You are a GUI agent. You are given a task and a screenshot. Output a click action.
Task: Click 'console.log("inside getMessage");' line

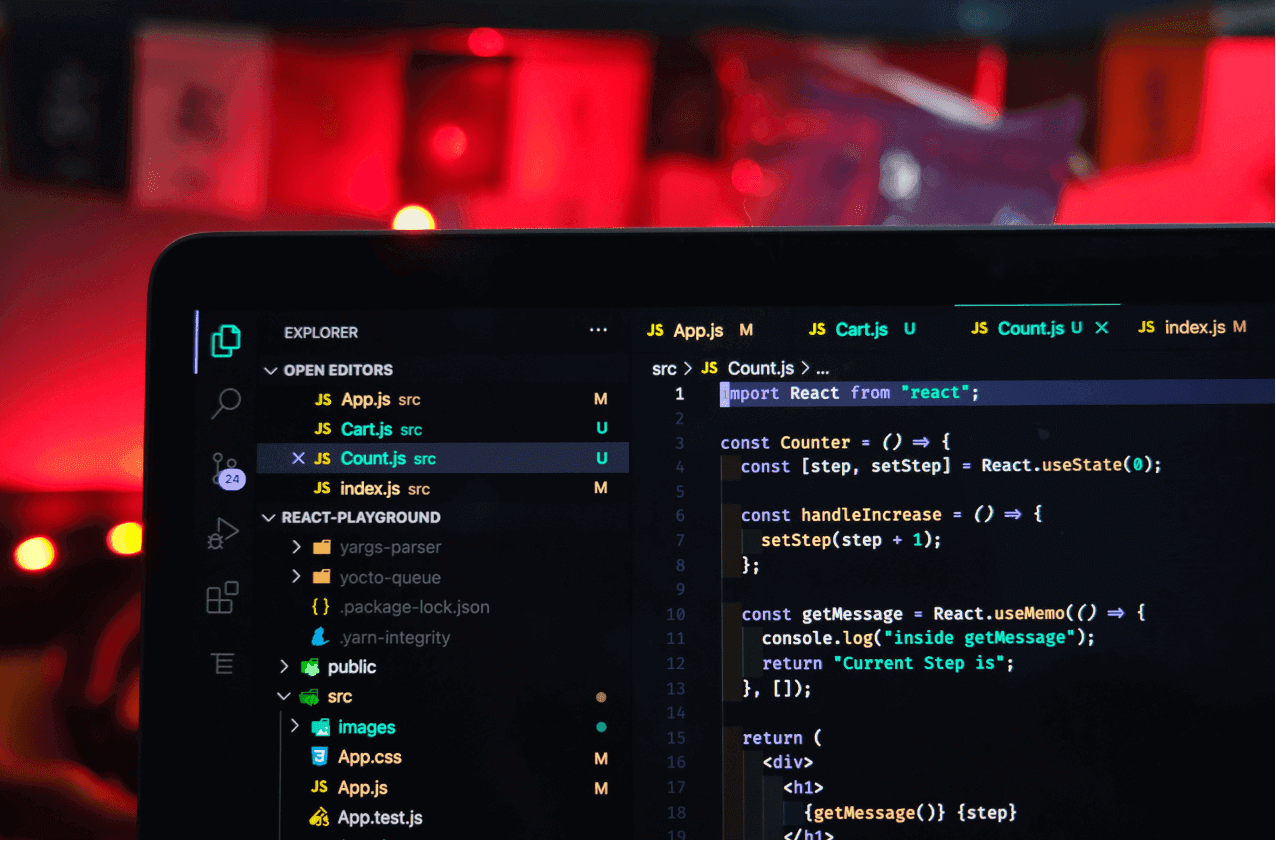click(929, 638)
